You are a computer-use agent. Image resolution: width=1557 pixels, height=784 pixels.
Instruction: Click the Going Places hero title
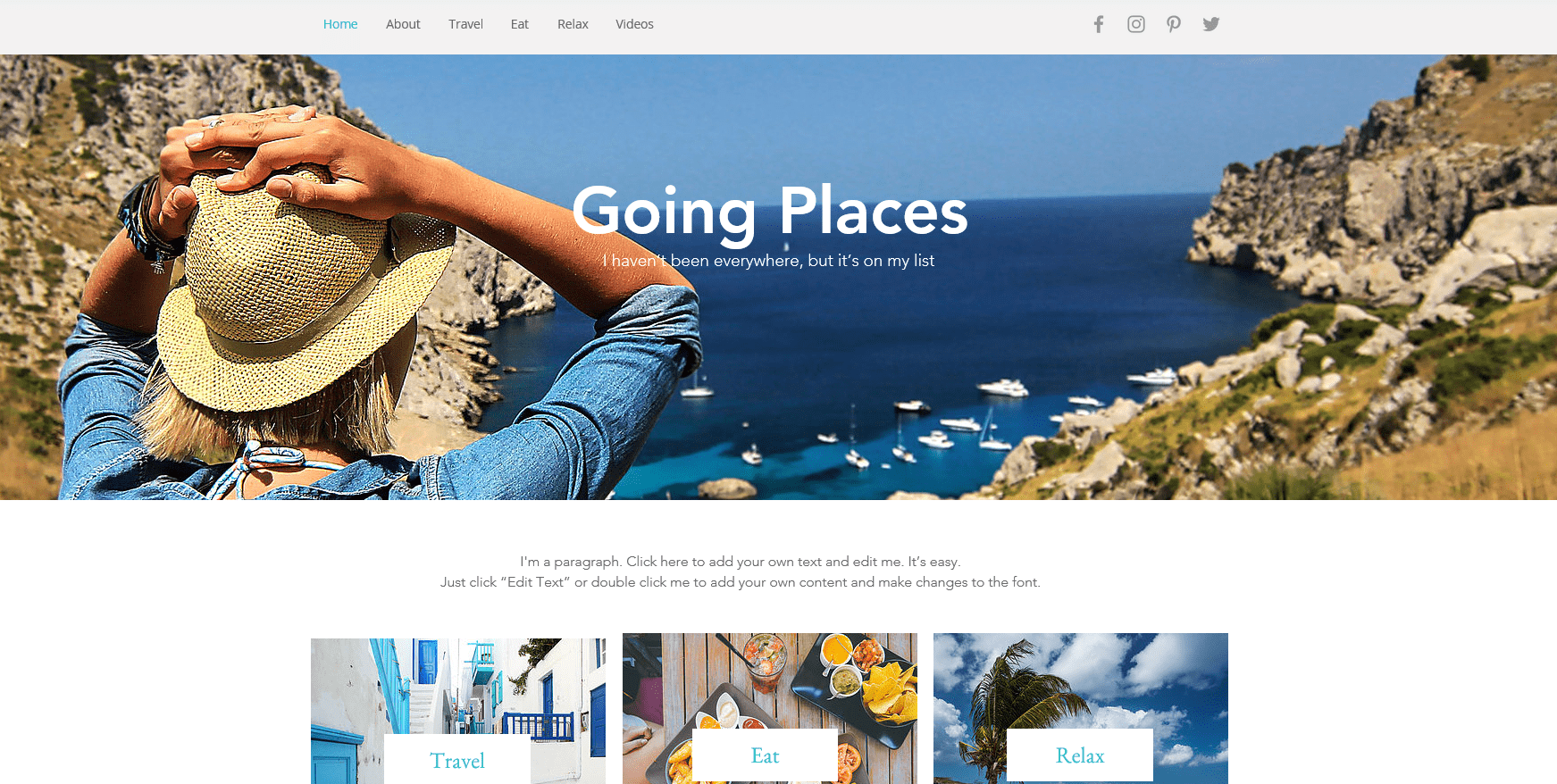[770, 212]
